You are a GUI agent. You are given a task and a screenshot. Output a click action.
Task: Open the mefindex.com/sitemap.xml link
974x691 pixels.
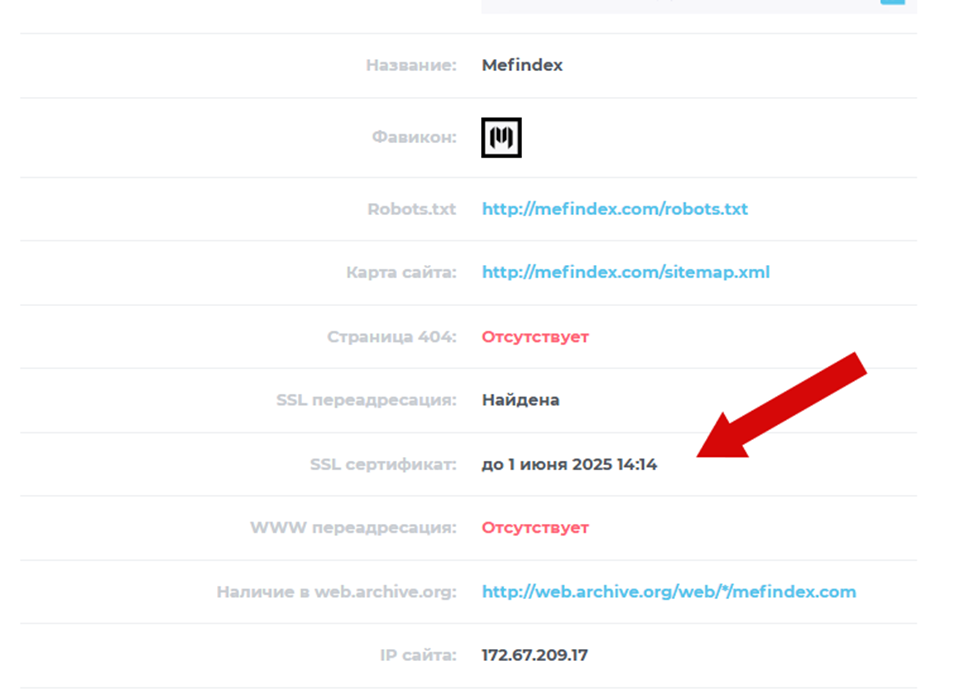[x=626, y=272]
